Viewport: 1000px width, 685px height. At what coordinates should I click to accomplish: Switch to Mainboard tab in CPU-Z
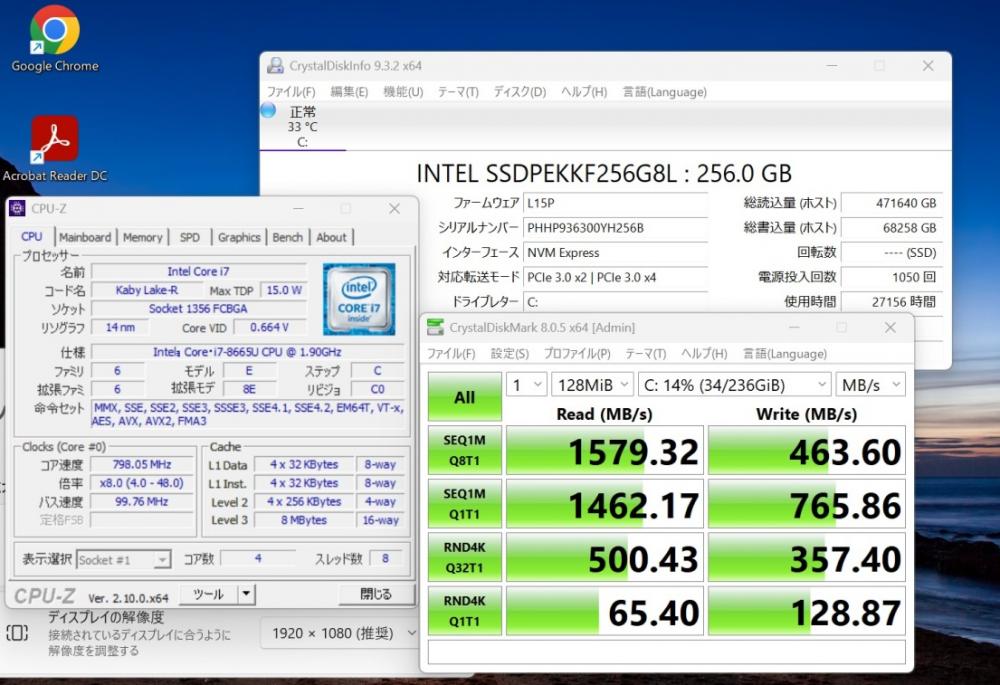(x=85, y=237)
